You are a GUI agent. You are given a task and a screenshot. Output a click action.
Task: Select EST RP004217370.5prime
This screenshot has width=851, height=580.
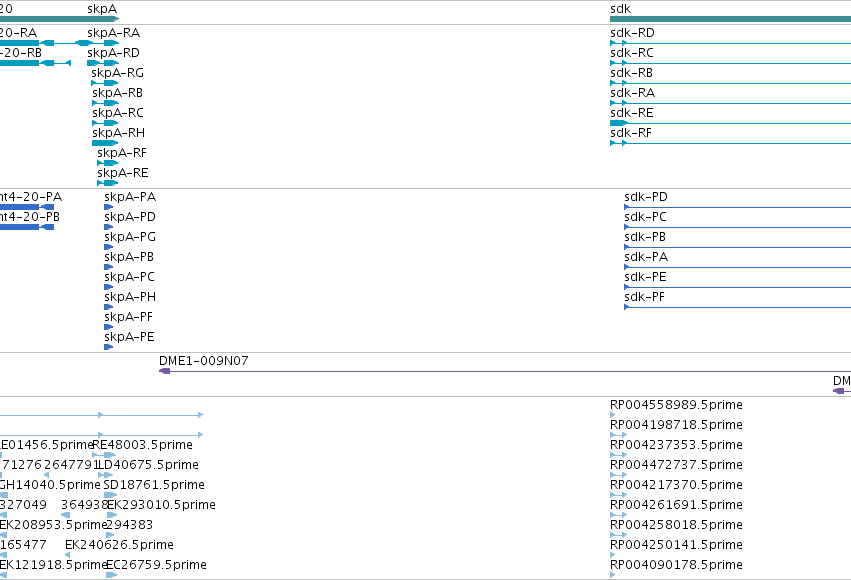[676, 485]
